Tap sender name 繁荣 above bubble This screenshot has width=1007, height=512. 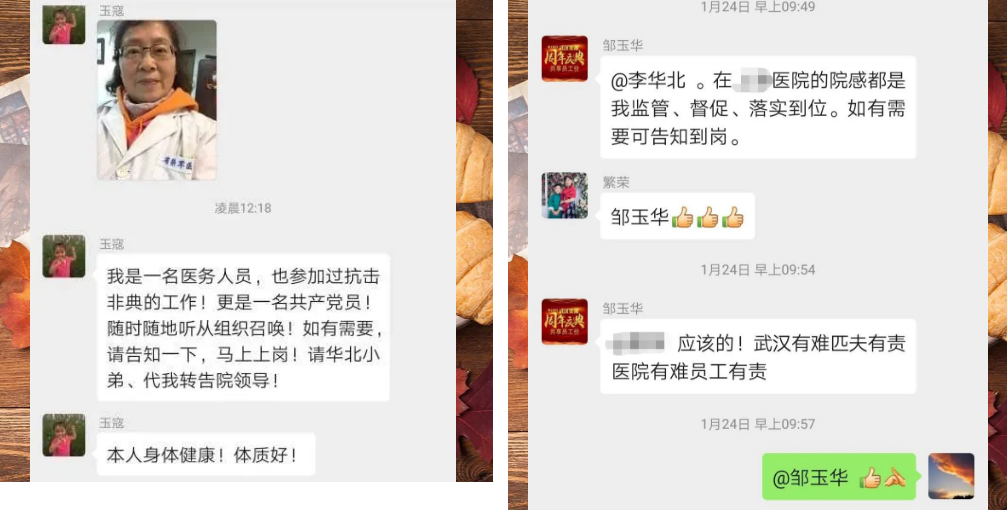point(616,182)
